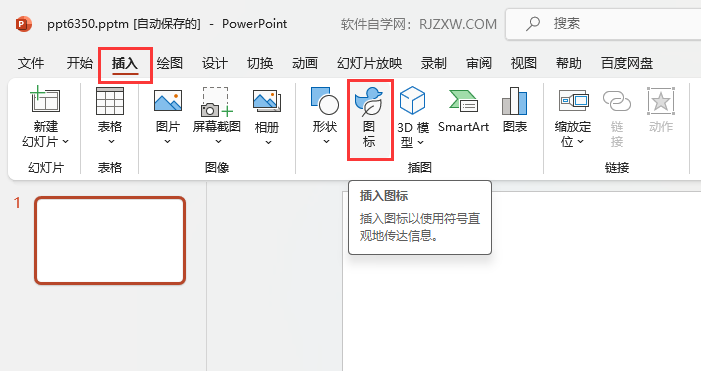Click the 幻灯片 group label
701x371 pixels.
(46, 168)
